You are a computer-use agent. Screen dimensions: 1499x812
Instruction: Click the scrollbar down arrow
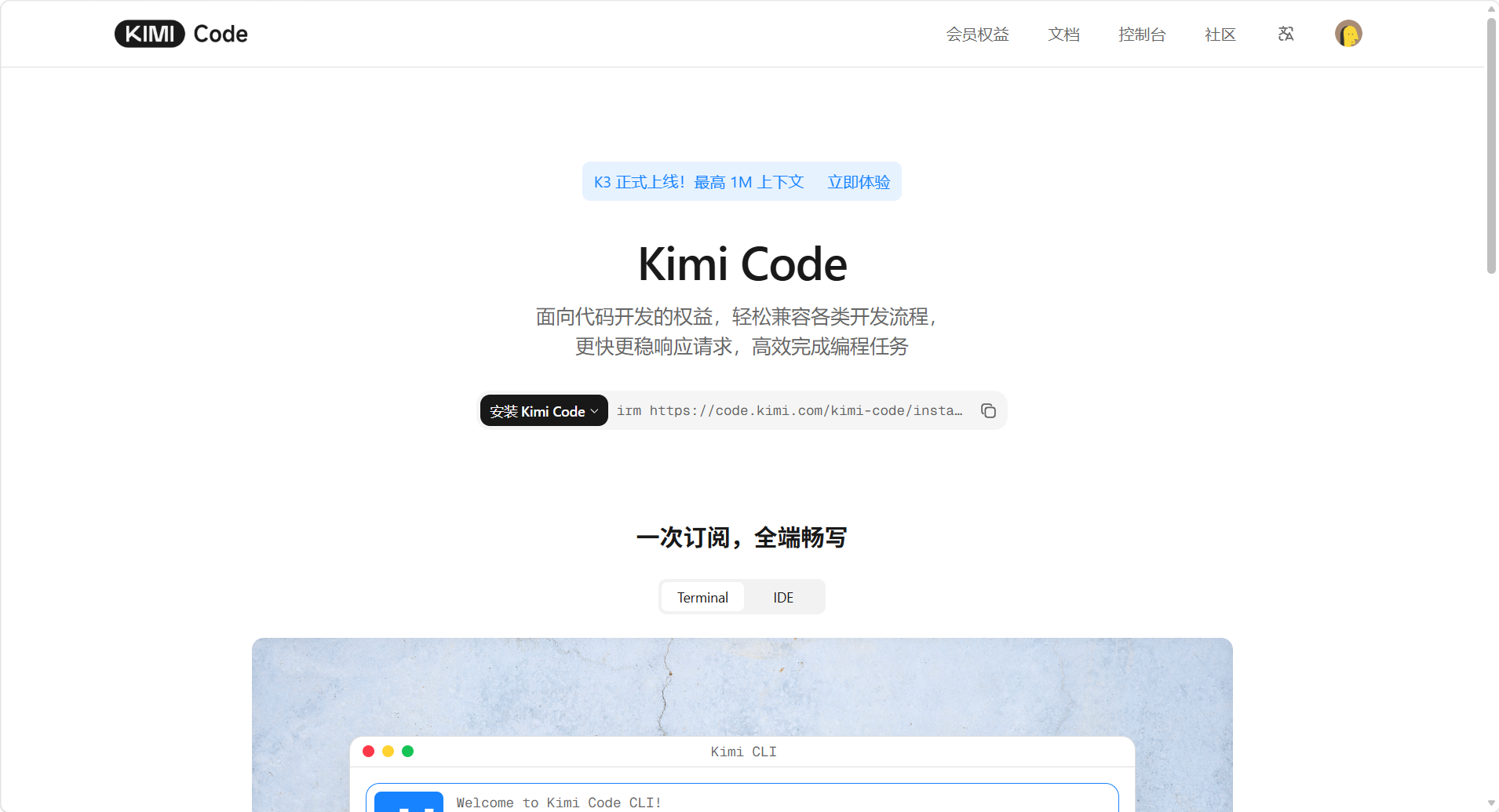click(1491, 803)
